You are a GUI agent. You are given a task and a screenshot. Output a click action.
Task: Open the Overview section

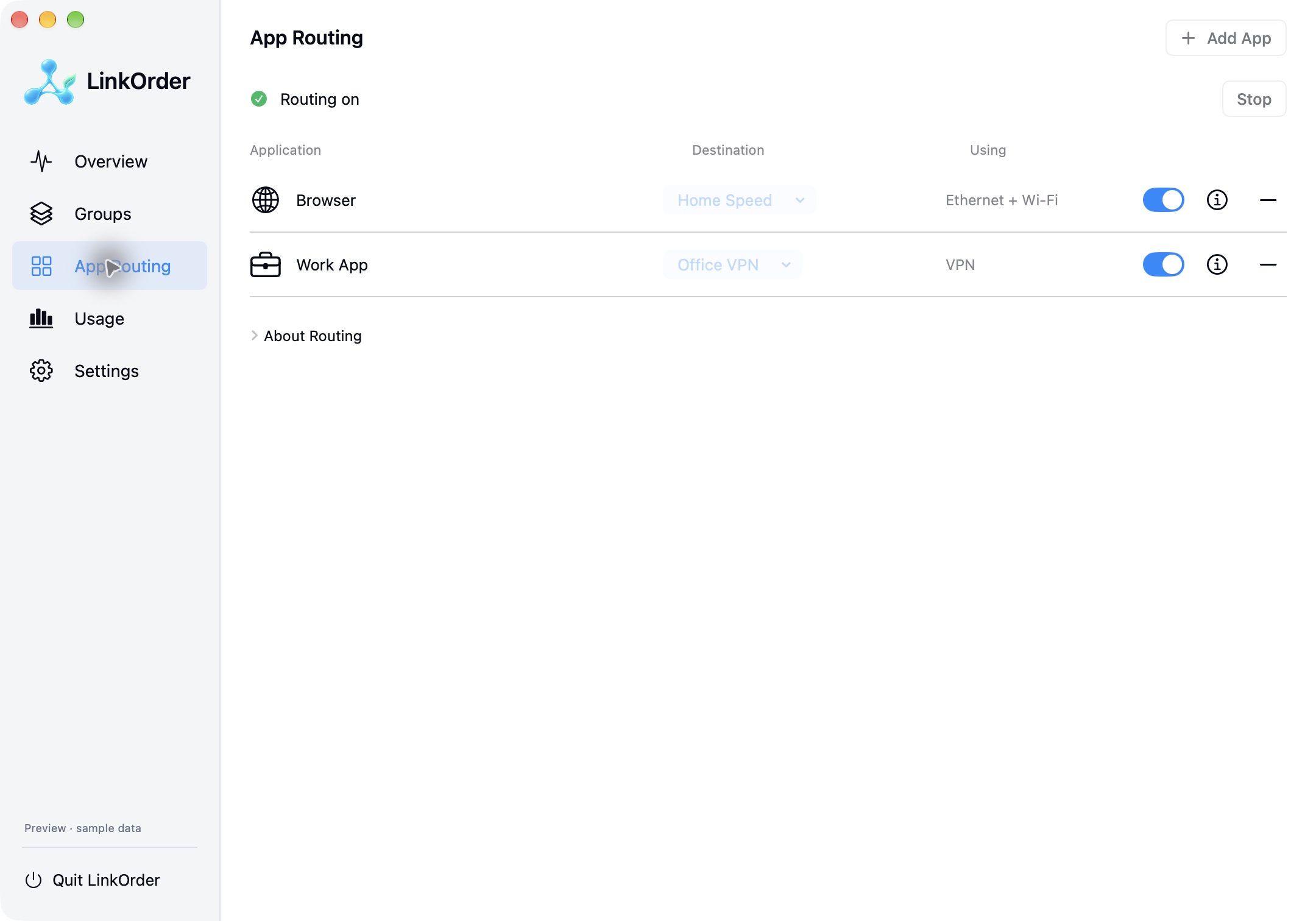tap(110, 161)
